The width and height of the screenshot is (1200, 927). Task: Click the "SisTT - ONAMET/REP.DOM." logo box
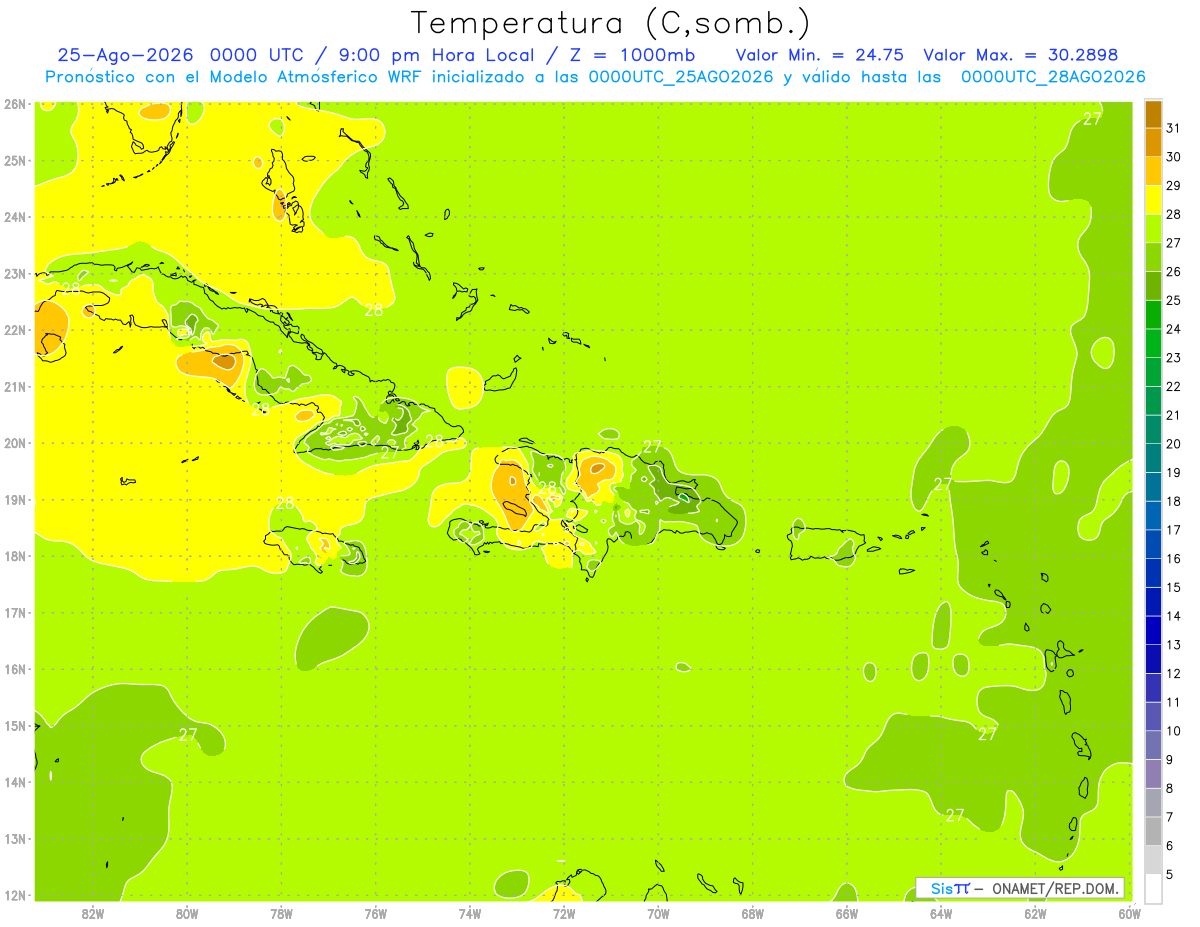click(1020, 888)
